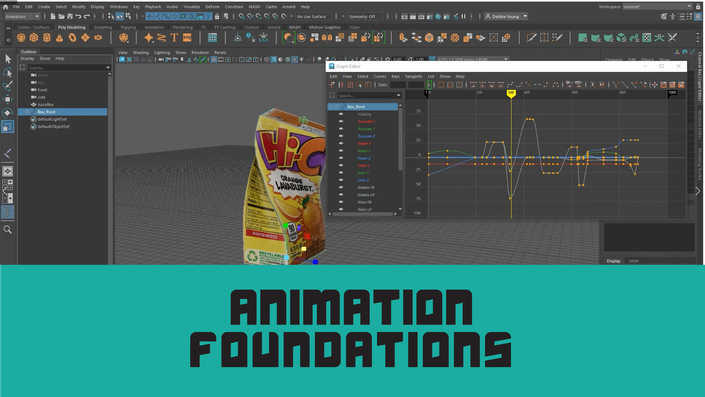
Task: Pick the Lasso select tool
Action: 8,72
